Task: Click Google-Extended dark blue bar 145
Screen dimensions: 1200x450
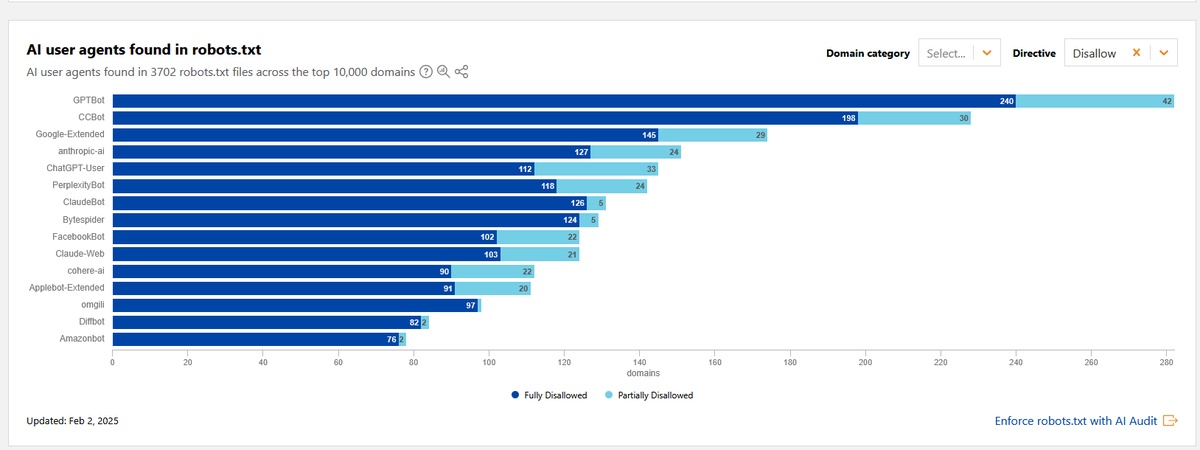Action: (385, 135)
